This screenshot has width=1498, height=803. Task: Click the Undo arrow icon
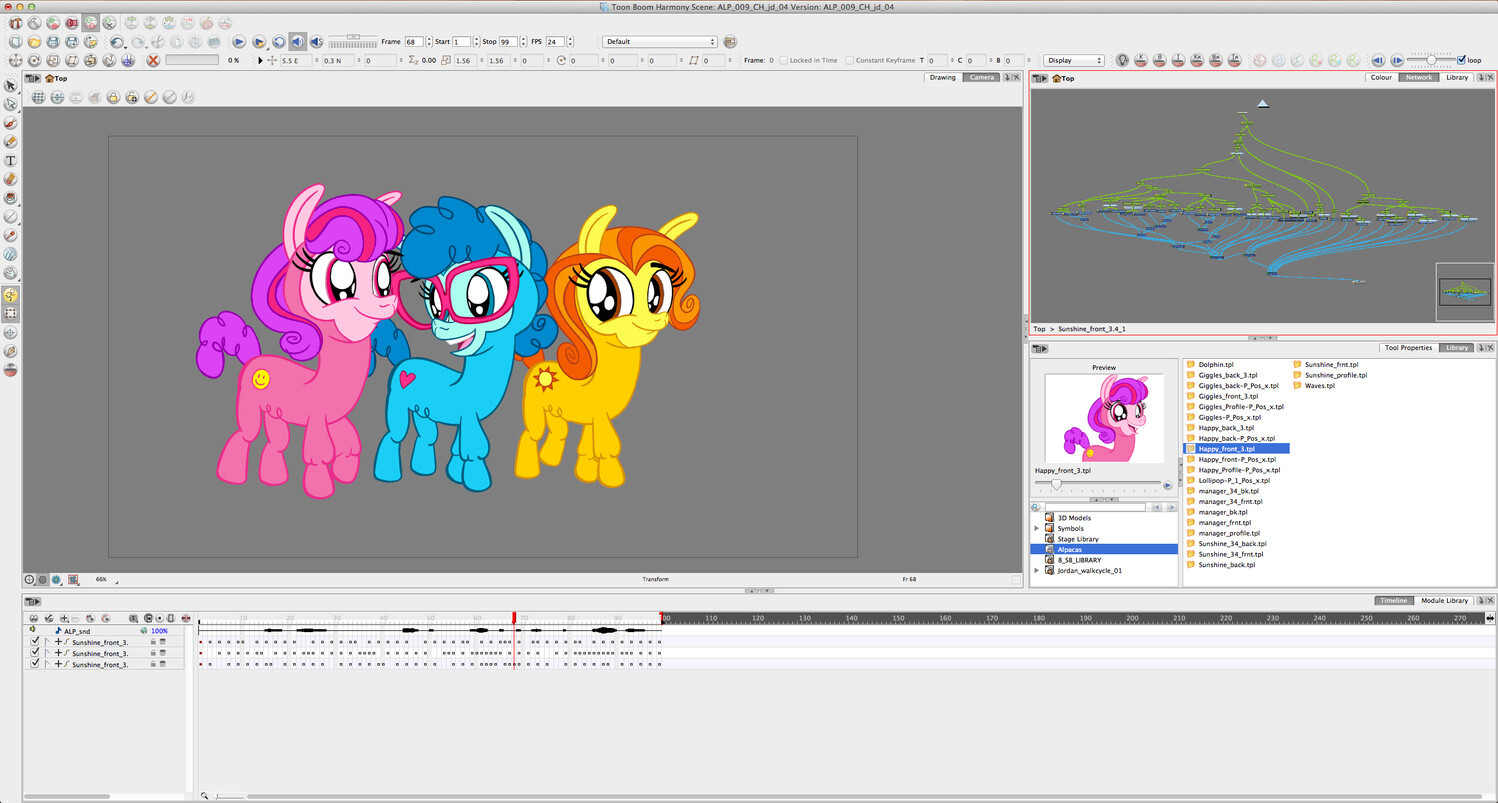point(117,42)
